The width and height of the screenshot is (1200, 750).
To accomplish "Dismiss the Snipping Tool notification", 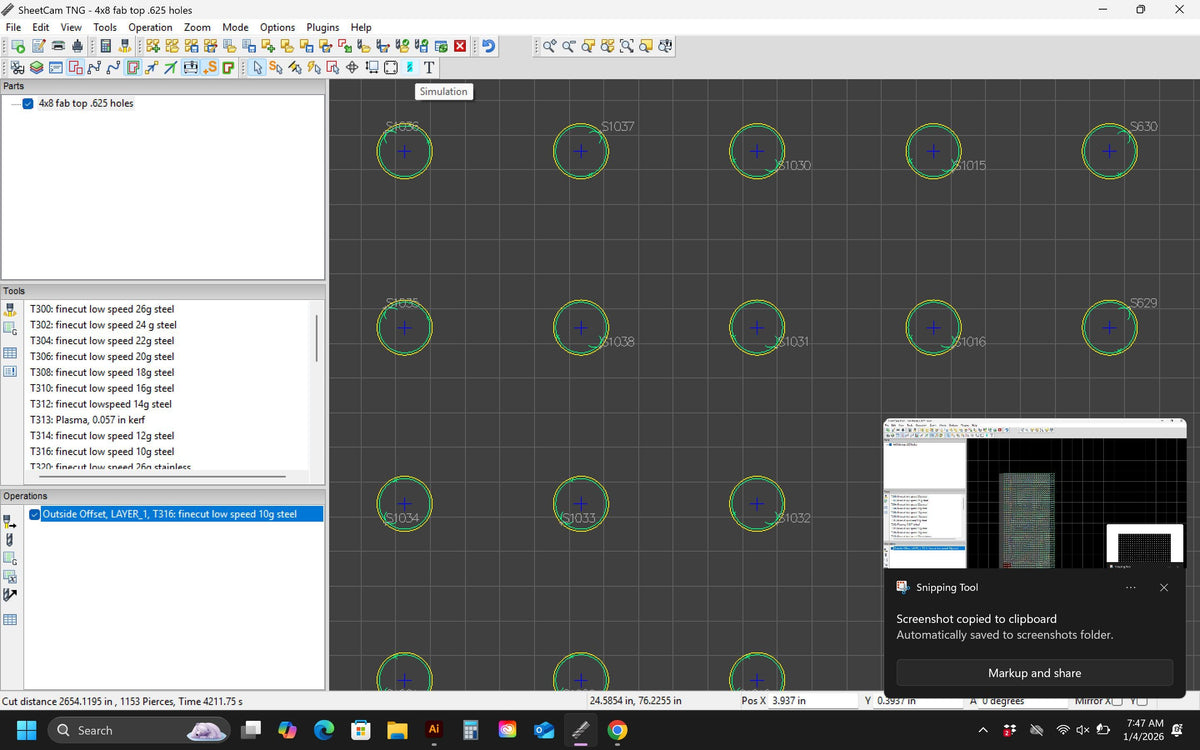I will 1163,588.
